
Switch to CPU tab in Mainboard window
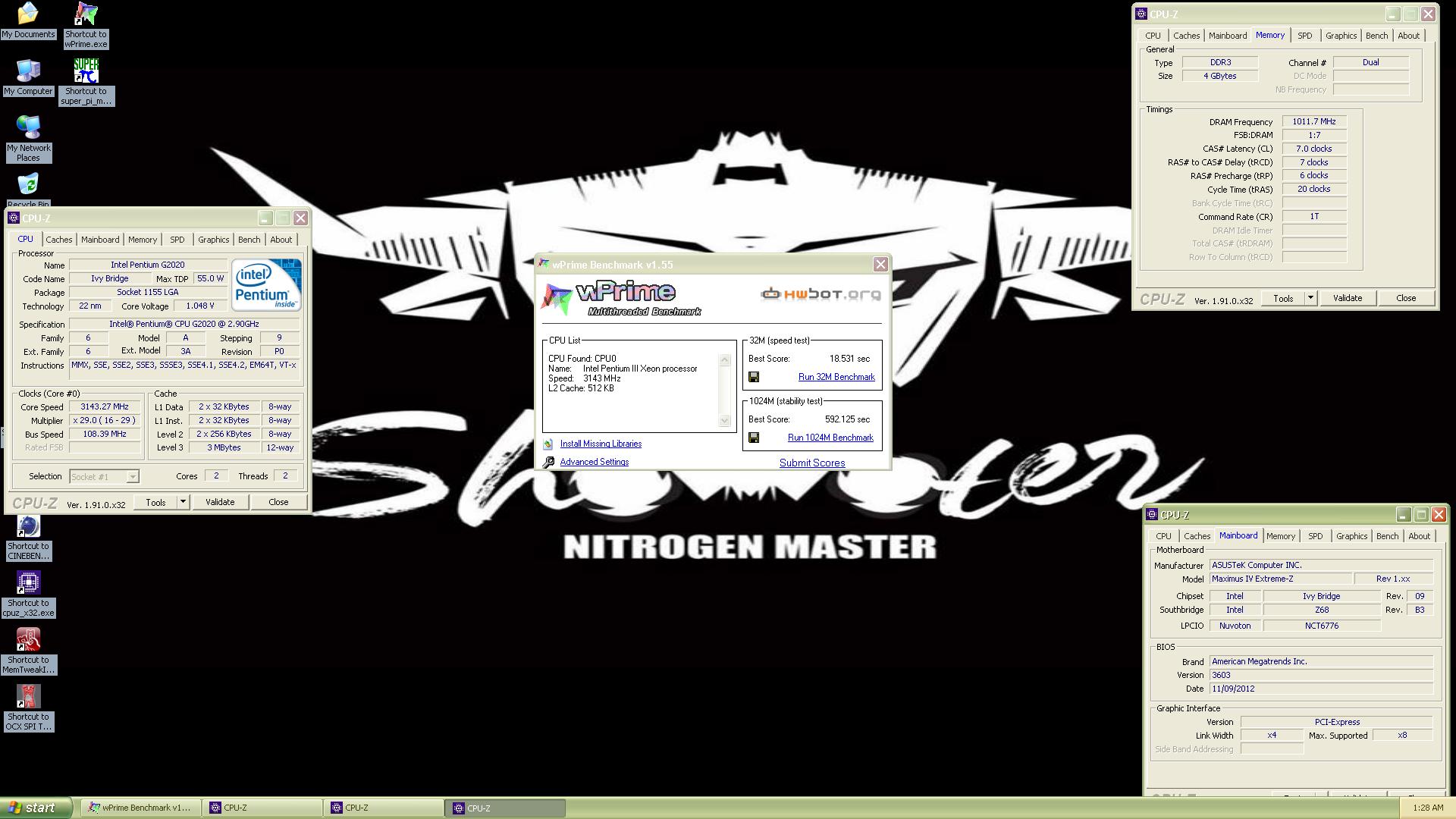[x=1163, y=536]
